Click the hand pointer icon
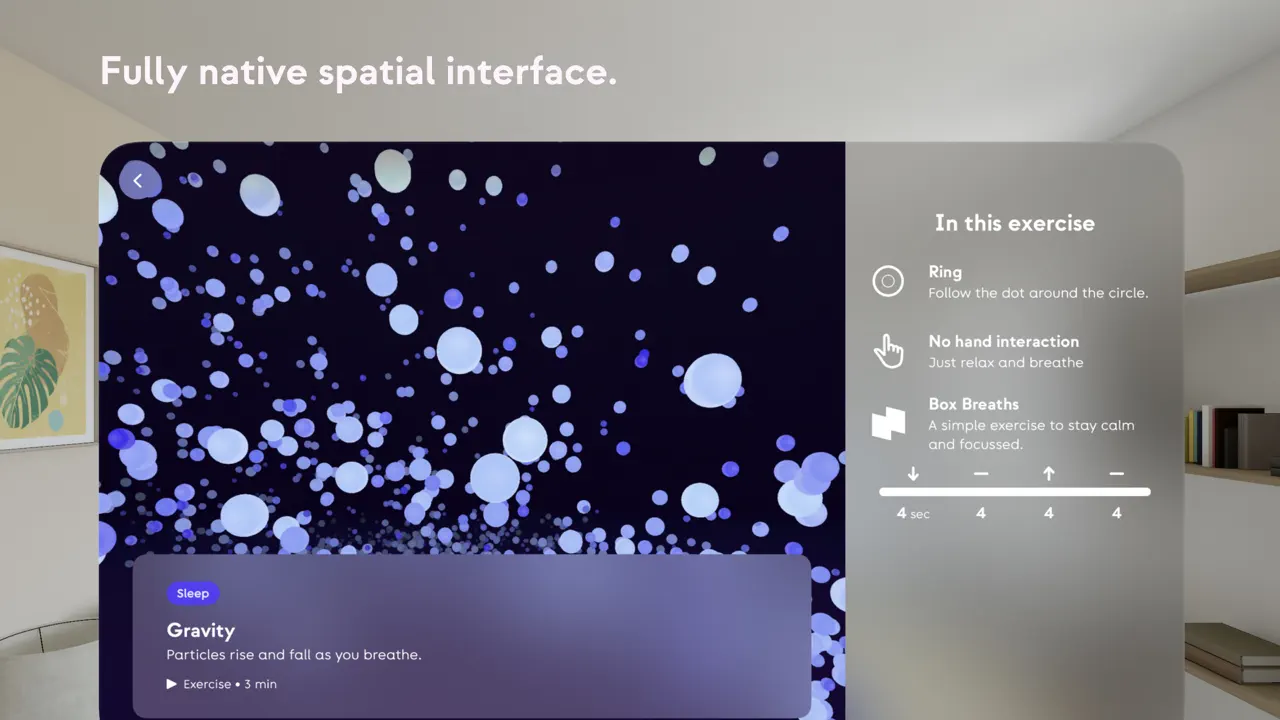The width and height of the screenshot is (1280, 720). click(x=888, y=352)
